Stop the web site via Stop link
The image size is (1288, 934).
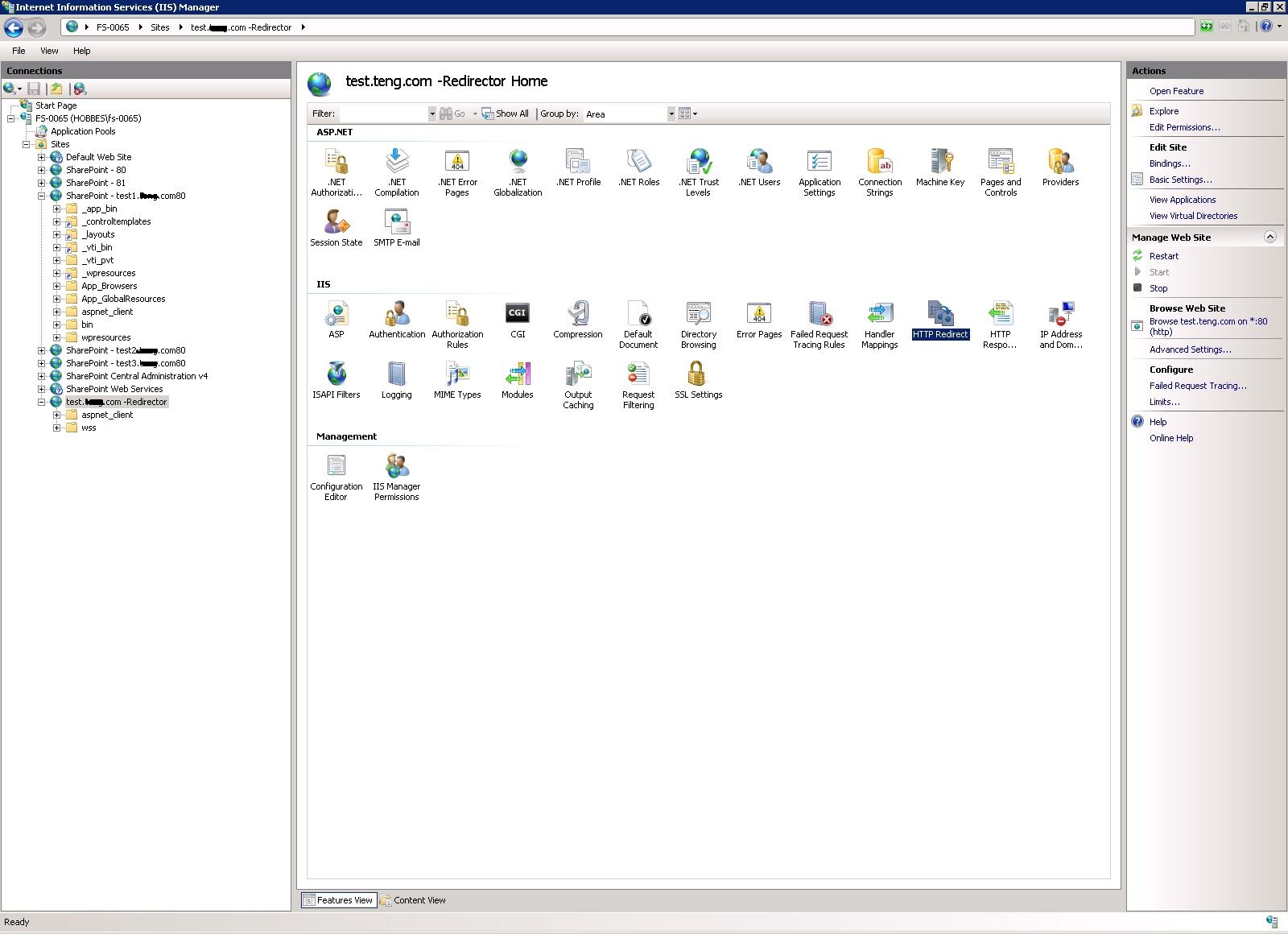click(x=1158, y=288)
